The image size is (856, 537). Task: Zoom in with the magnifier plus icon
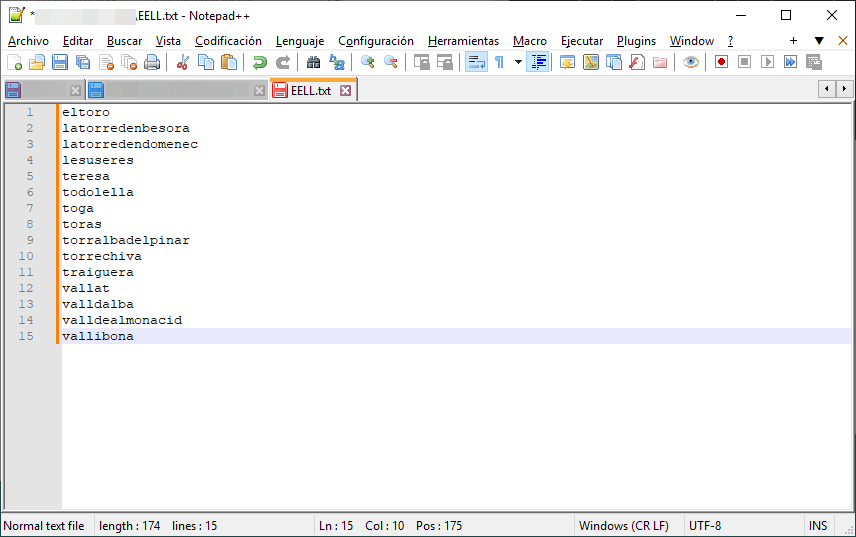(x=367, y=62)
